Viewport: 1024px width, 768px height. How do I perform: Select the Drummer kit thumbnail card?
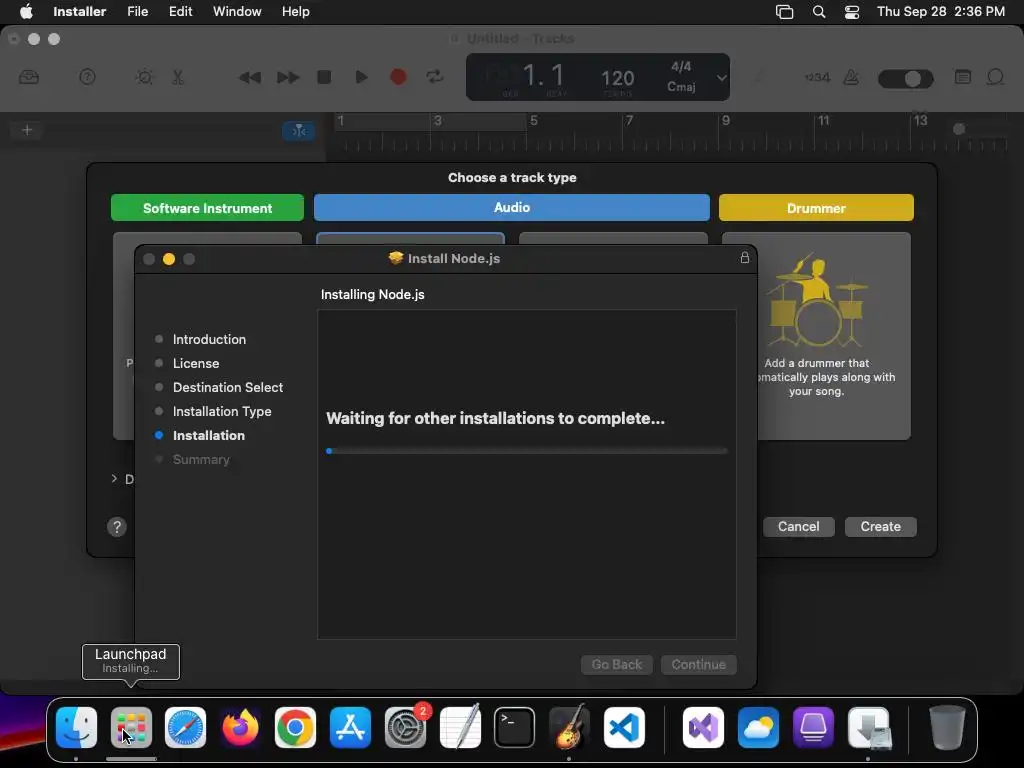pos(834,336)
